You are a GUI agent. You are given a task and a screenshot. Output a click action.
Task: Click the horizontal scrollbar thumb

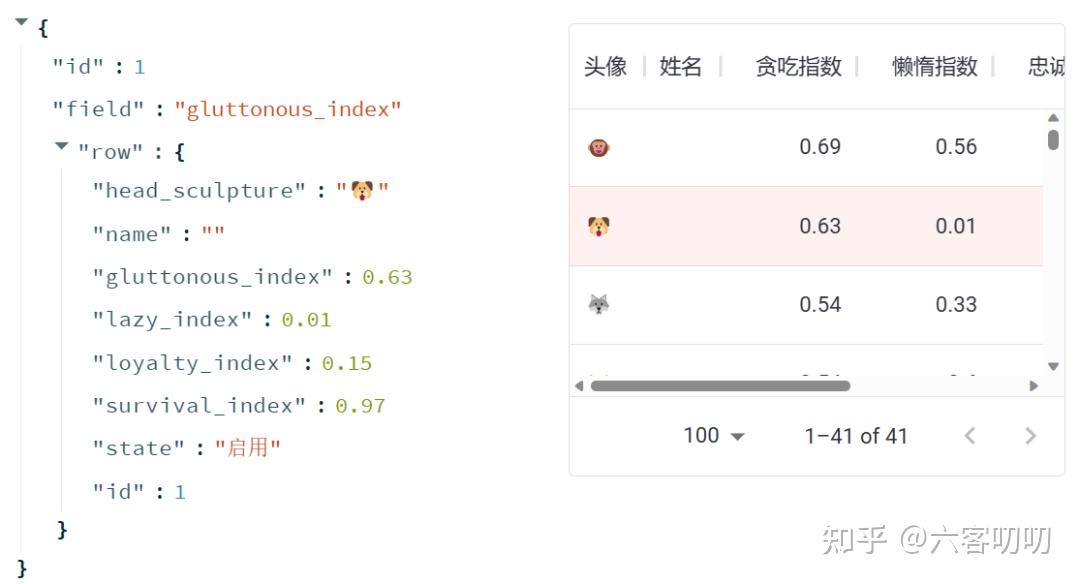(720, 386)
